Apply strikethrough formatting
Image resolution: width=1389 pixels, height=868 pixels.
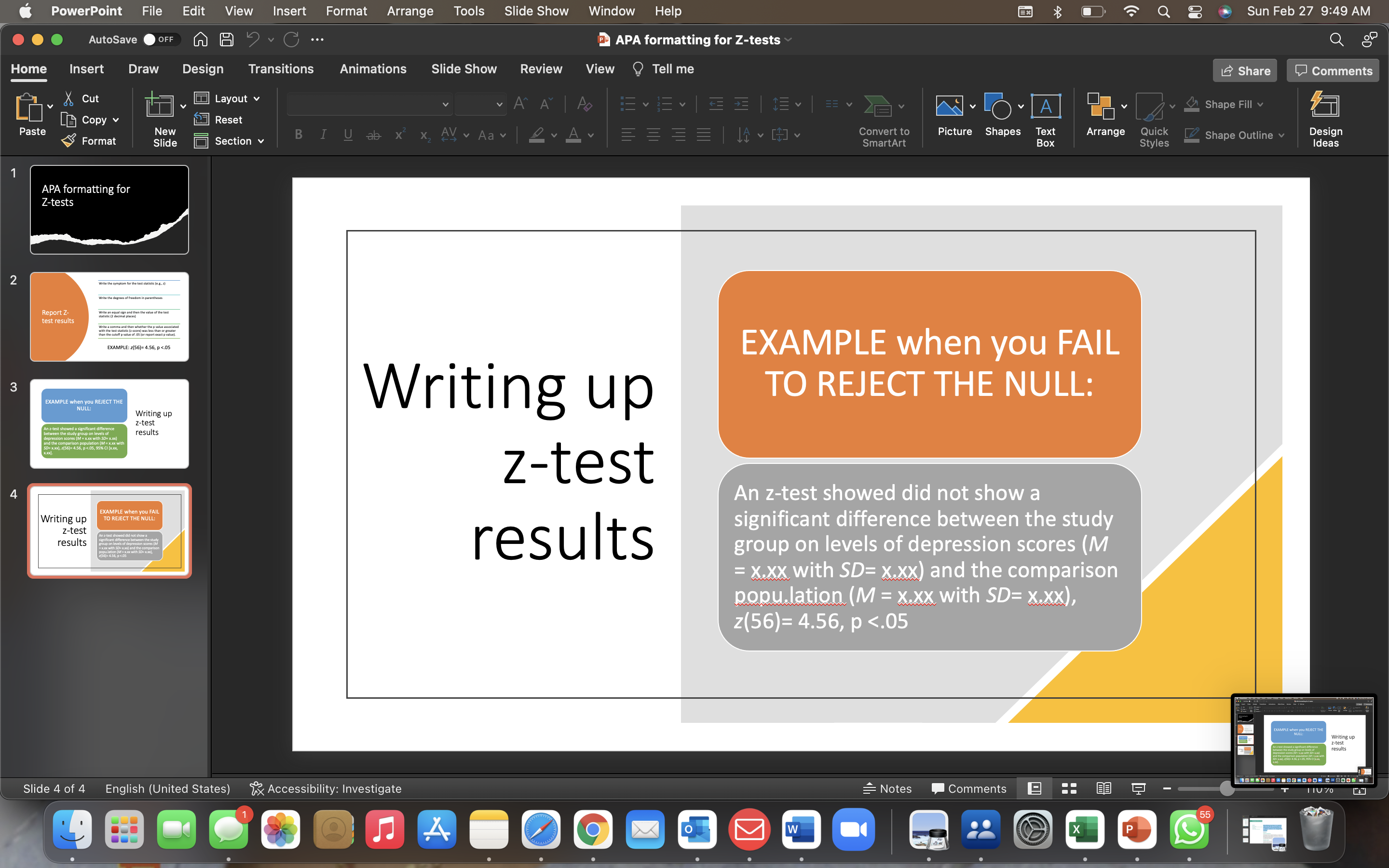(x=373, y=135)
